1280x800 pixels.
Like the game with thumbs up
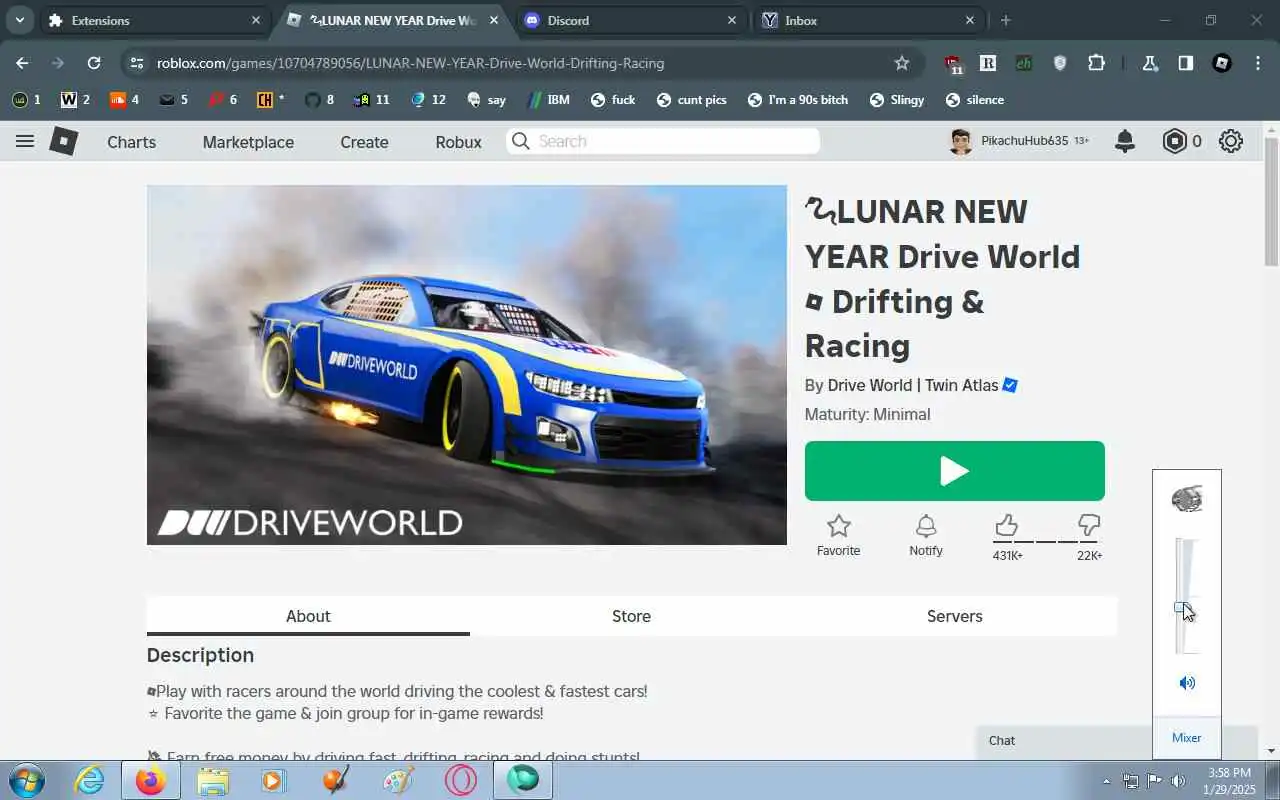(1006, 525)
